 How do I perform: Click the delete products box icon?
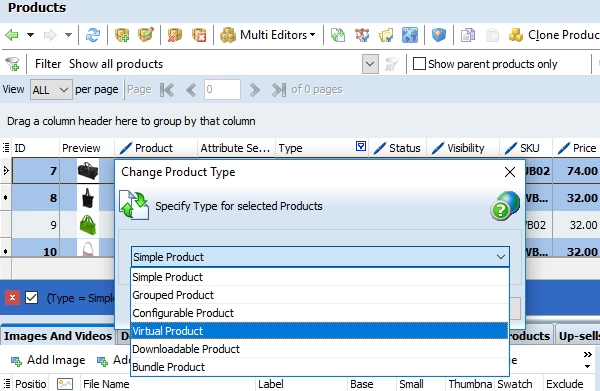pos(199,35)
